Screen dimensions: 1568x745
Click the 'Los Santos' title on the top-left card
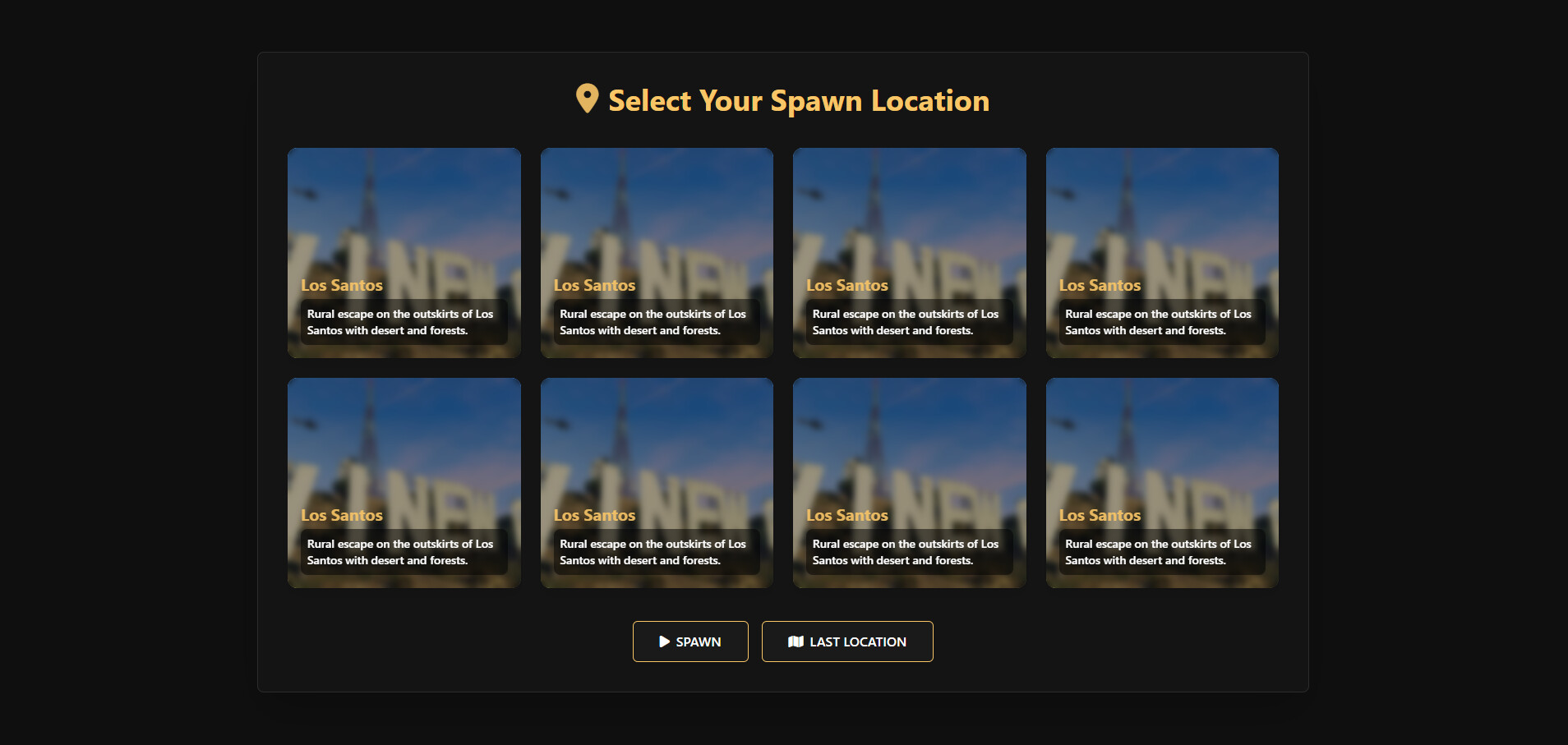[x=341, y=285]
